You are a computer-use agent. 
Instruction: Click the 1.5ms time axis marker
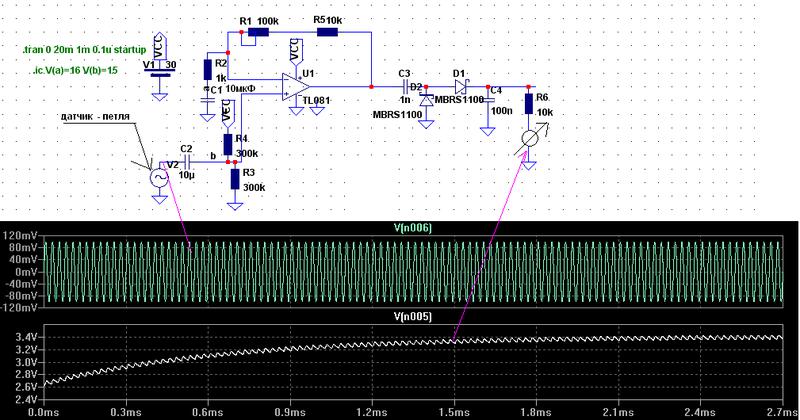pos(454,411)
